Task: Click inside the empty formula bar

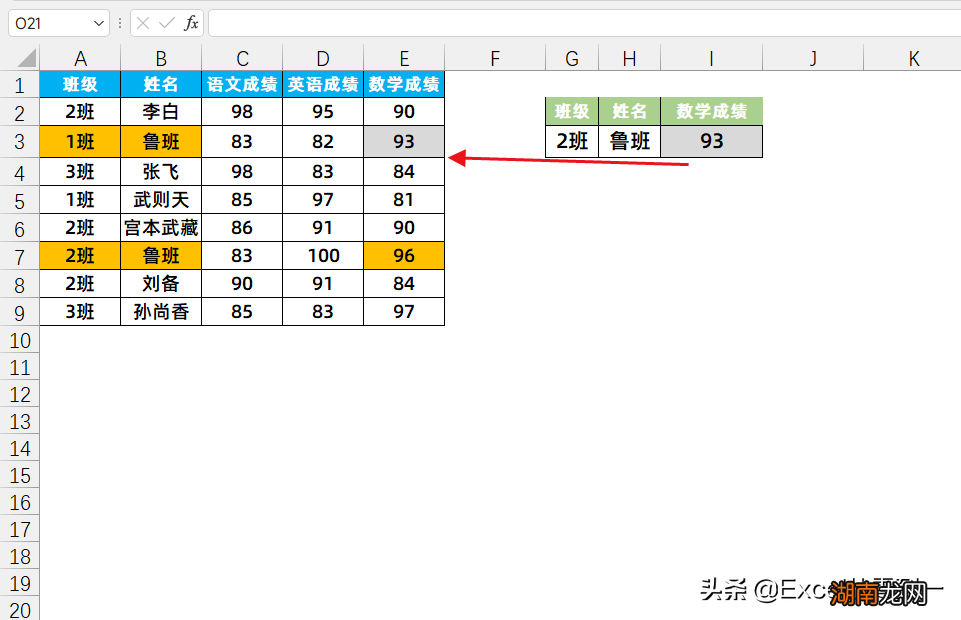Action: 400,22
